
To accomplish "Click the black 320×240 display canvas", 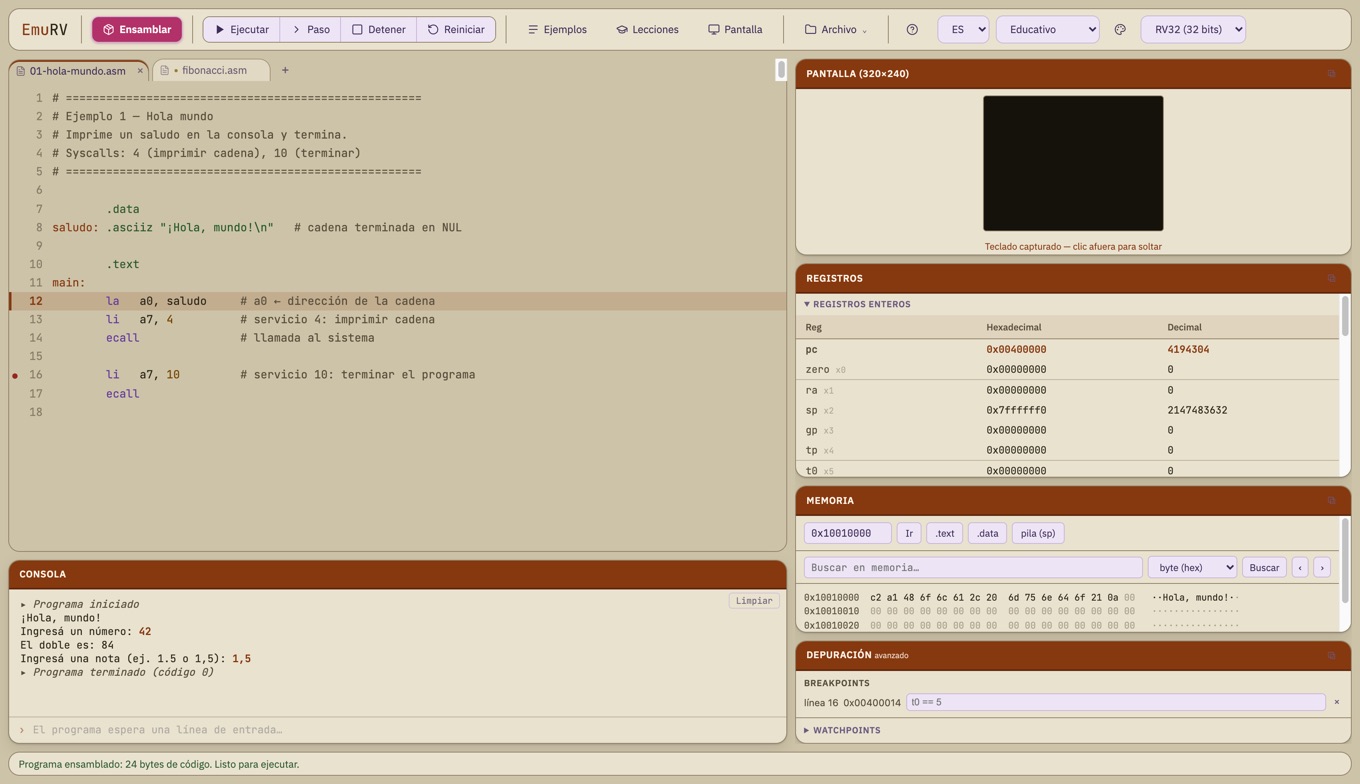I will coord(1073,163).
